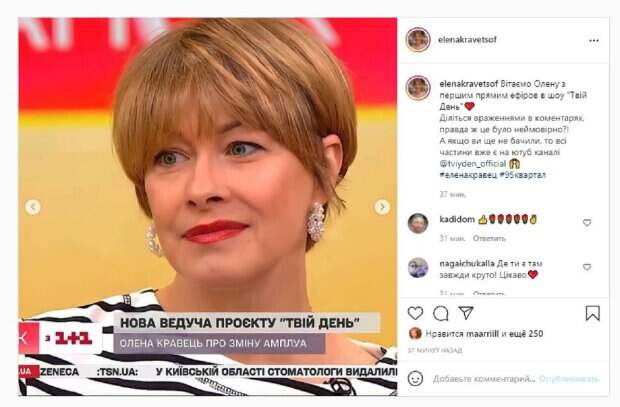Go to previous photo arrow

[33, 207]
